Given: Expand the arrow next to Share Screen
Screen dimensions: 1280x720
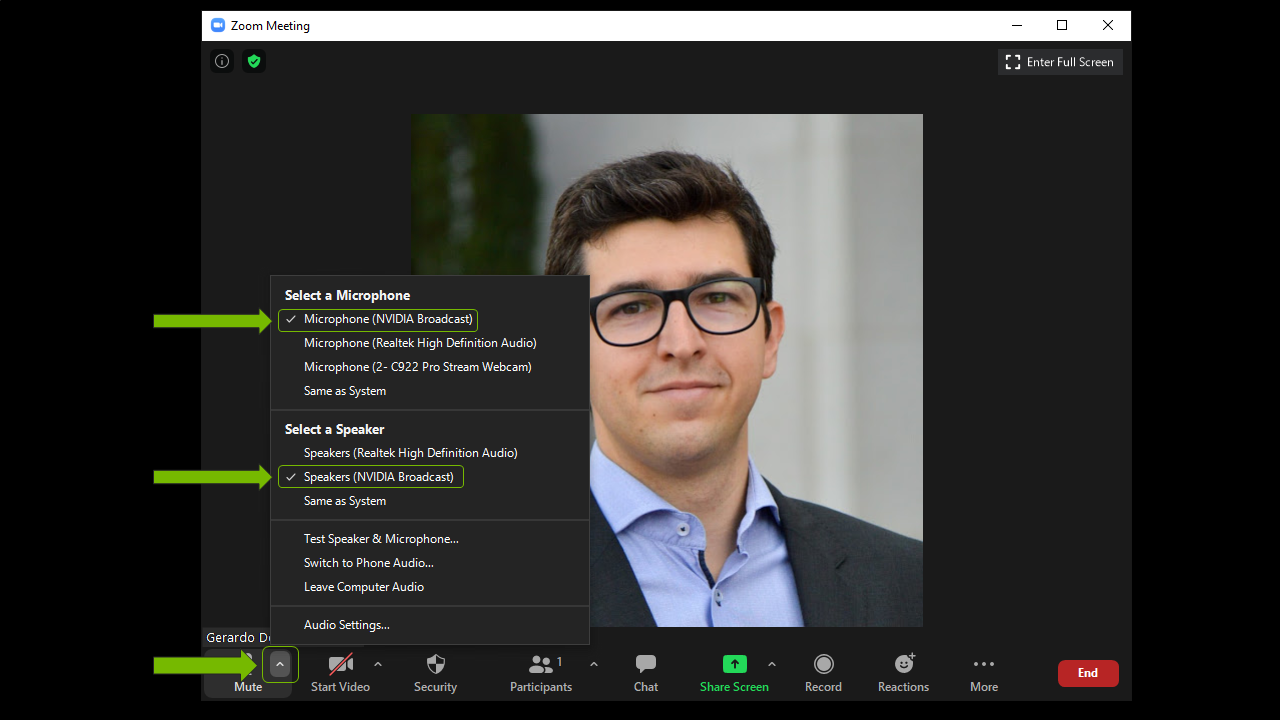Looking at the screenshot, I should click(x=772, y=664).
